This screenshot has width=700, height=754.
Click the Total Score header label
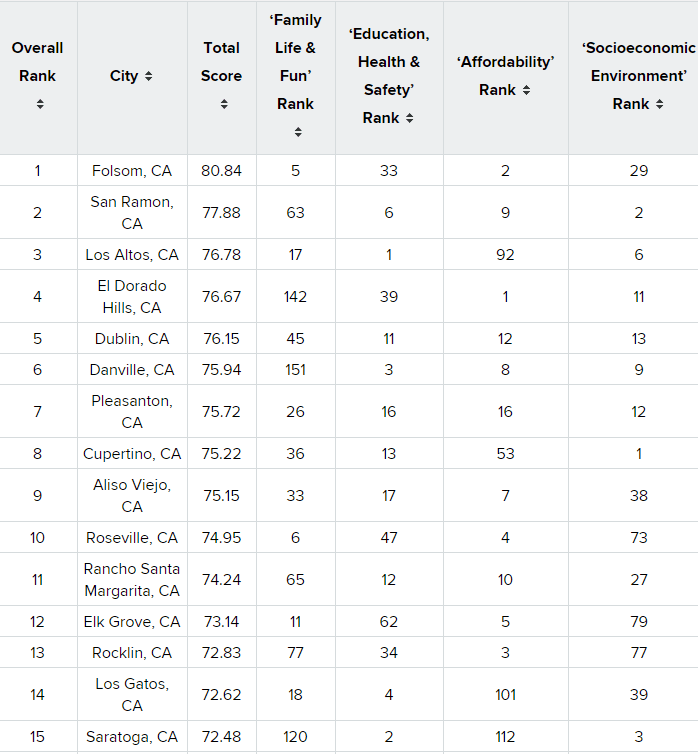[221, 62]
